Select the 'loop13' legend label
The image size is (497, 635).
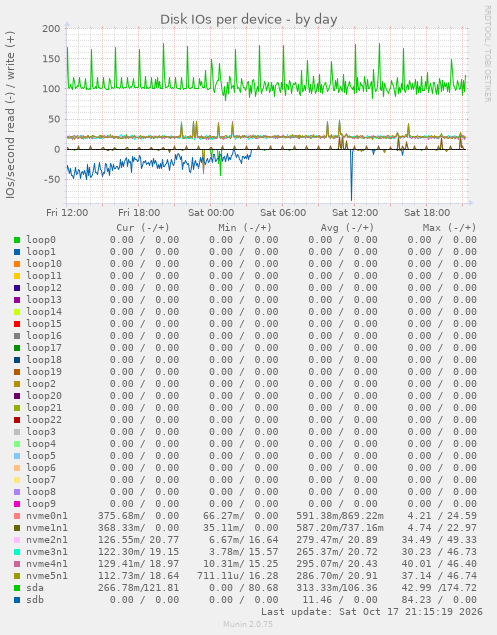[44, 300]
